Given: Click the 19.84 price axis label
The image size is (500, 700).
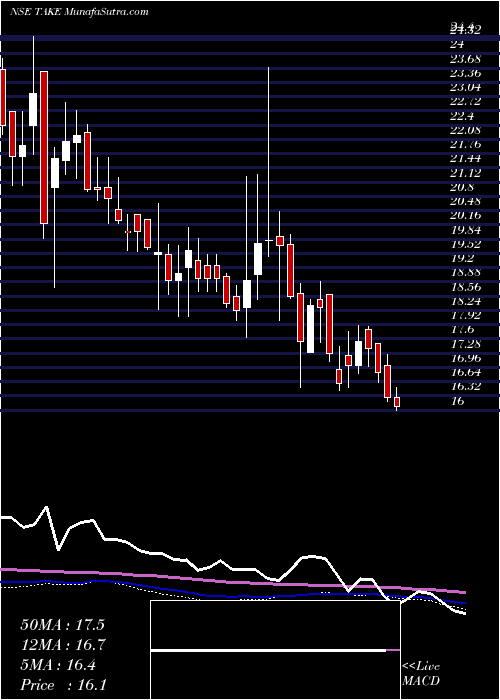Looking at the screenshot, I should [x=465, y=230].
